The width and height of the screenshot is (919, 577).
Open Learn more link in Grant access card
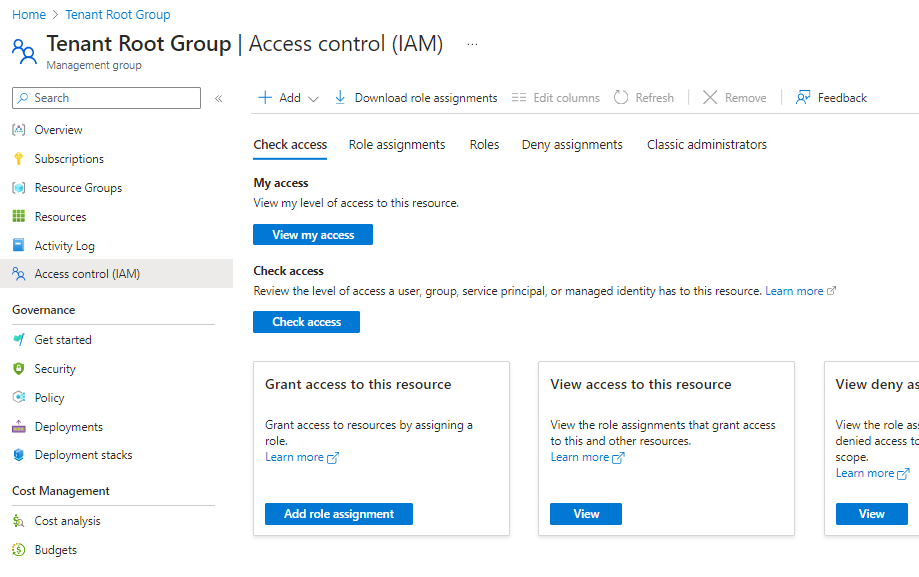tap(294, 457)
